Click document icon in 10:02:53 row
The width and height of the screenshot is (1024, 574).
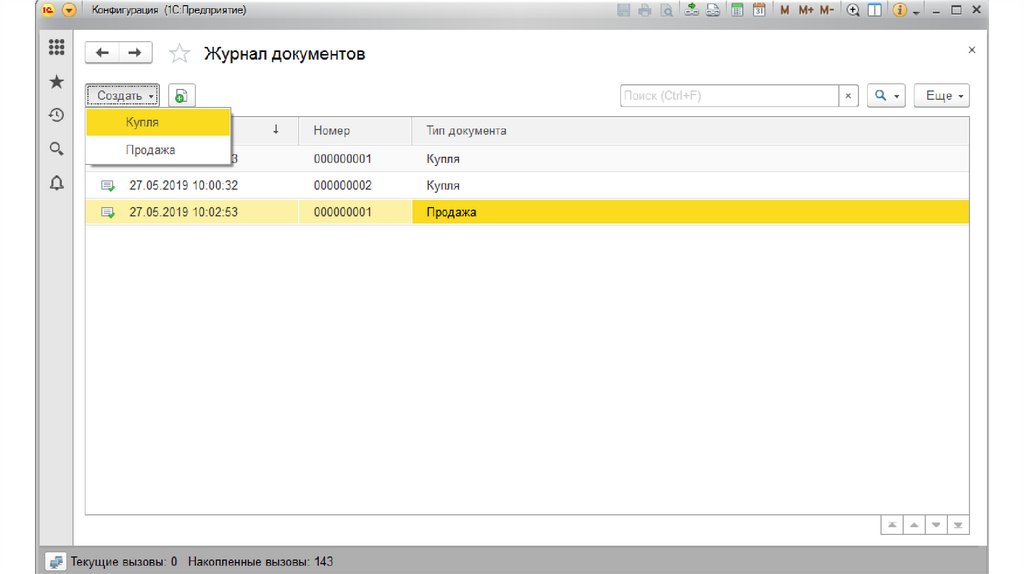[x=108, y=213]
